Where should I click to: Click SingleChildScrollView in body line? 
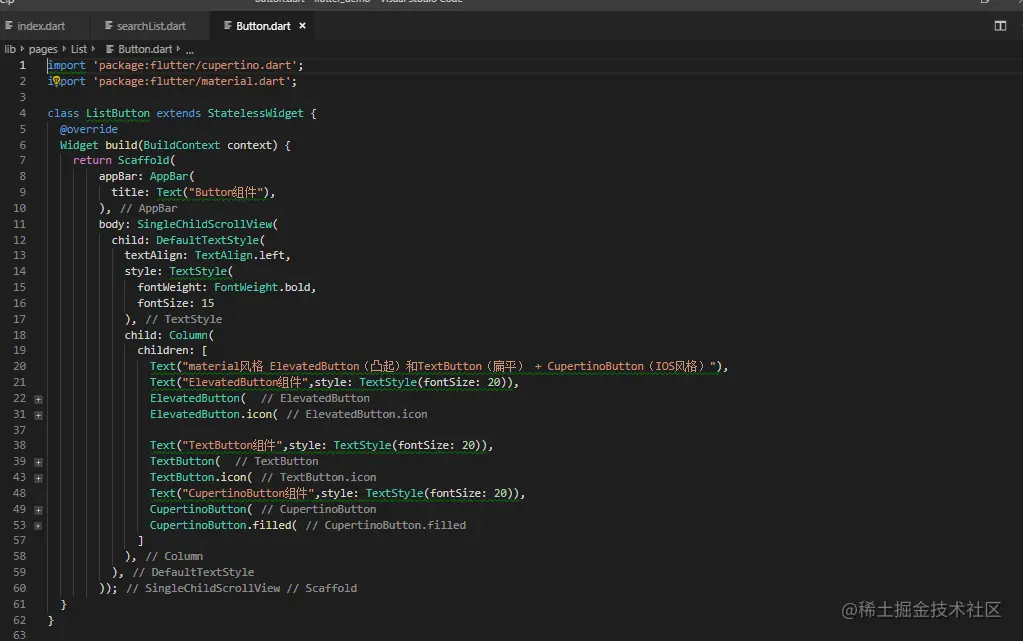(x=205, y=224)
